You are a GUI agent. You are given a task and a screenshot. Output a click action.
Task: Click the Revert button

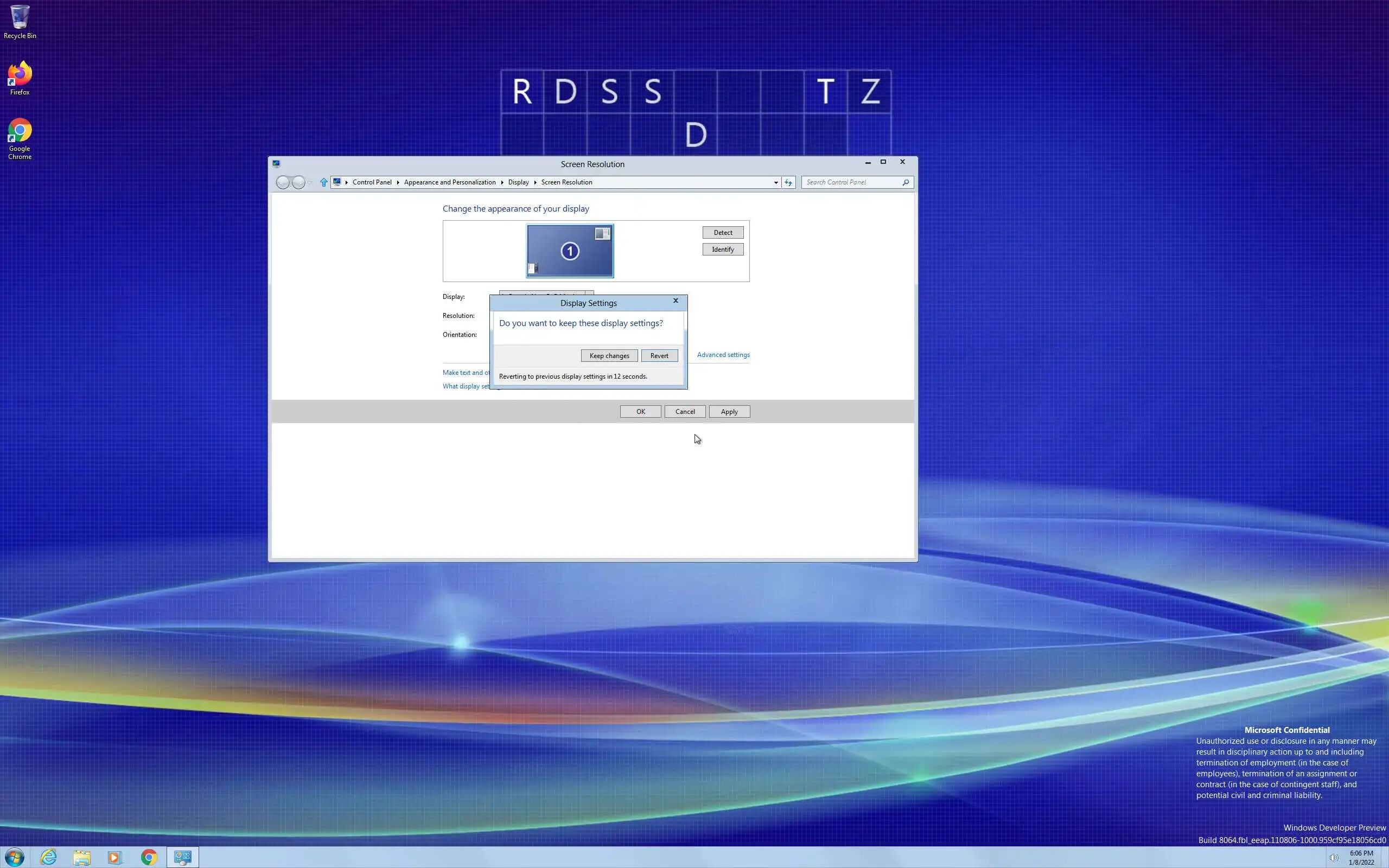(659, 355)
